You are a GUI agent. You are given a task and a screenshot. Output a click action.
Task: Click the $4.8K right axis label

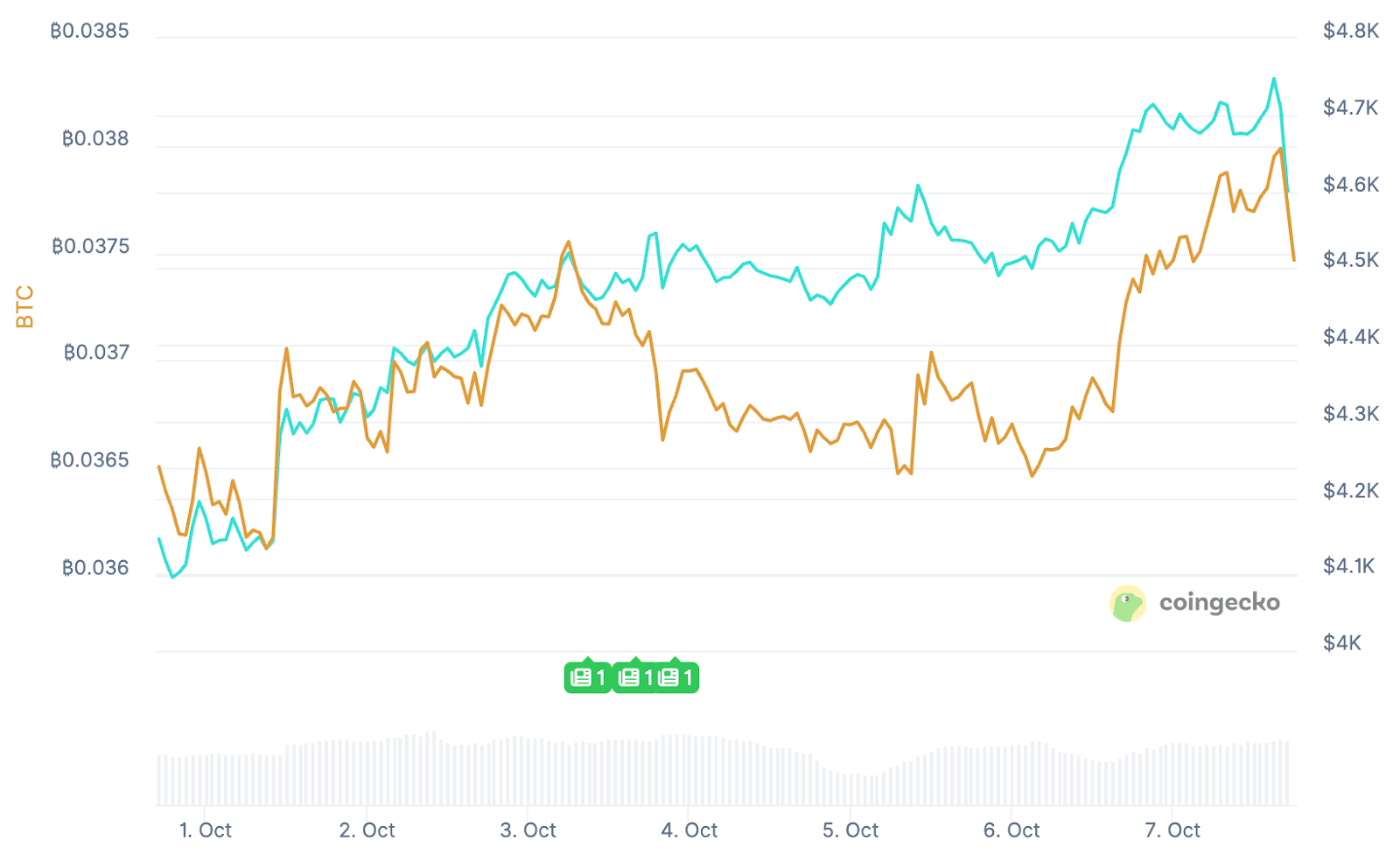(x=1350, y=31)
